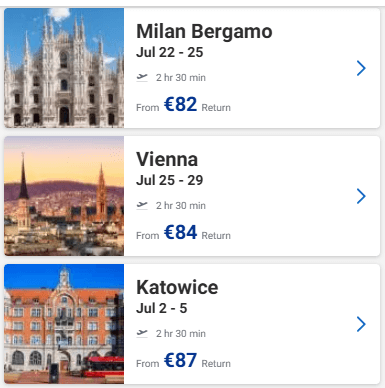Click the Katowice building thumbnail image

click(64, 324)
